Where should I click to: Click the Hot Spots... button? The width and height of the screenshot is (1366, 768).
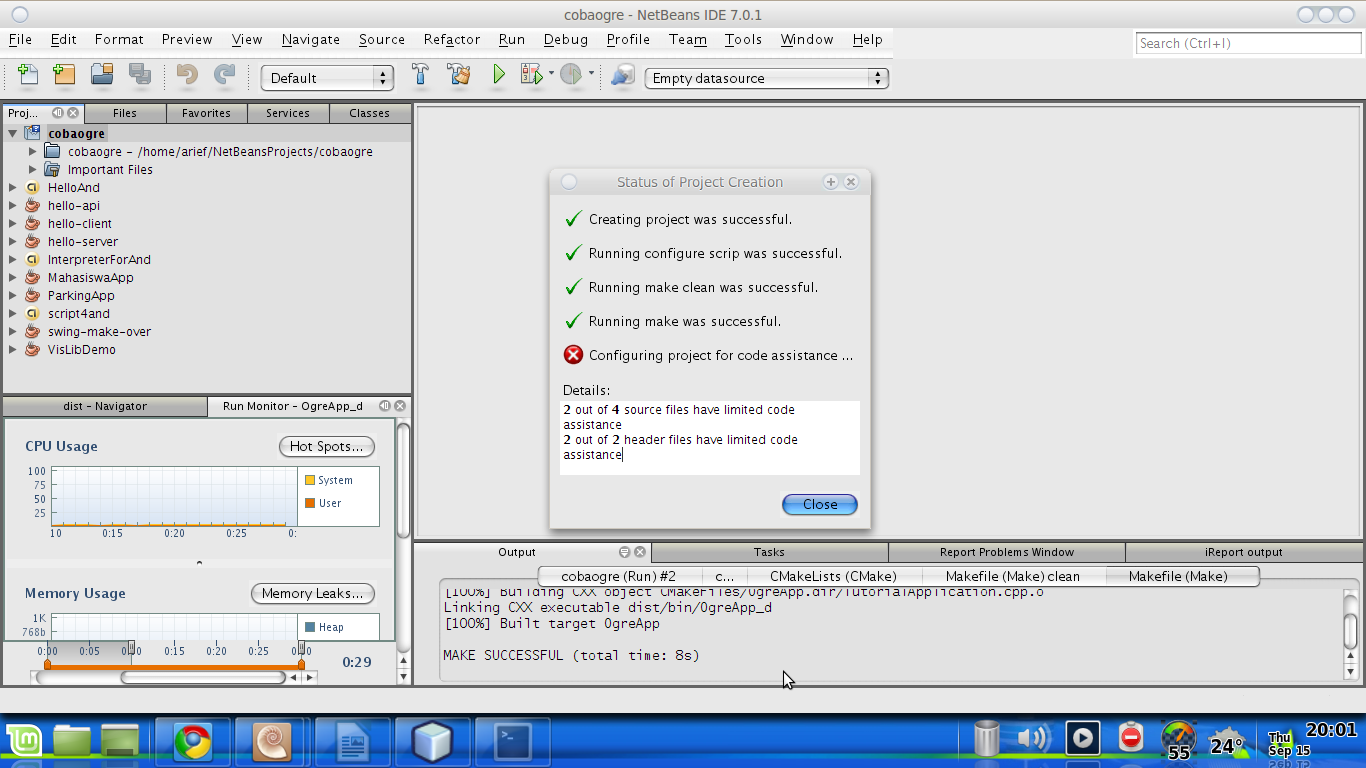tap(327, 446)
